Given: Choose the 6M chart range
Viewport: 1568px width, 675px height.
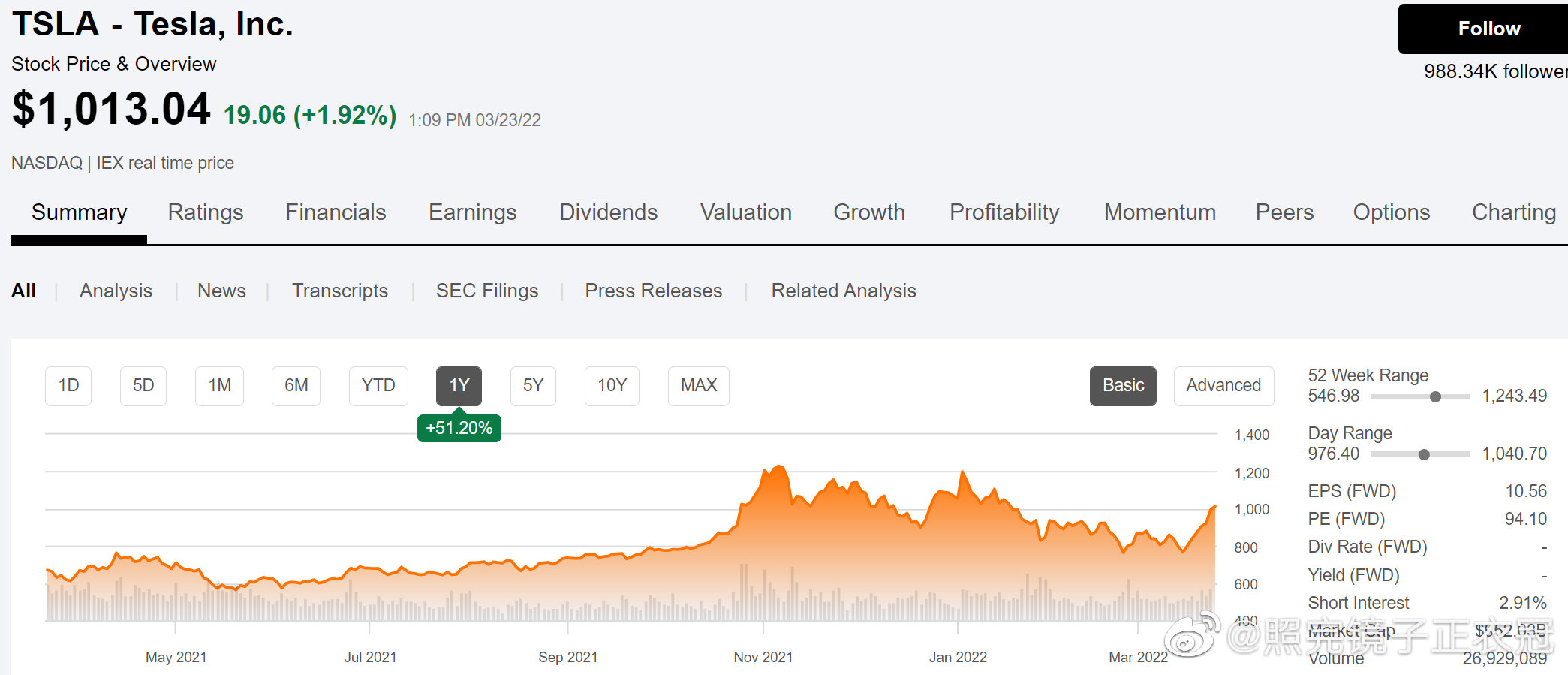Looking at the screenshot, I should [x=296, y=386].
